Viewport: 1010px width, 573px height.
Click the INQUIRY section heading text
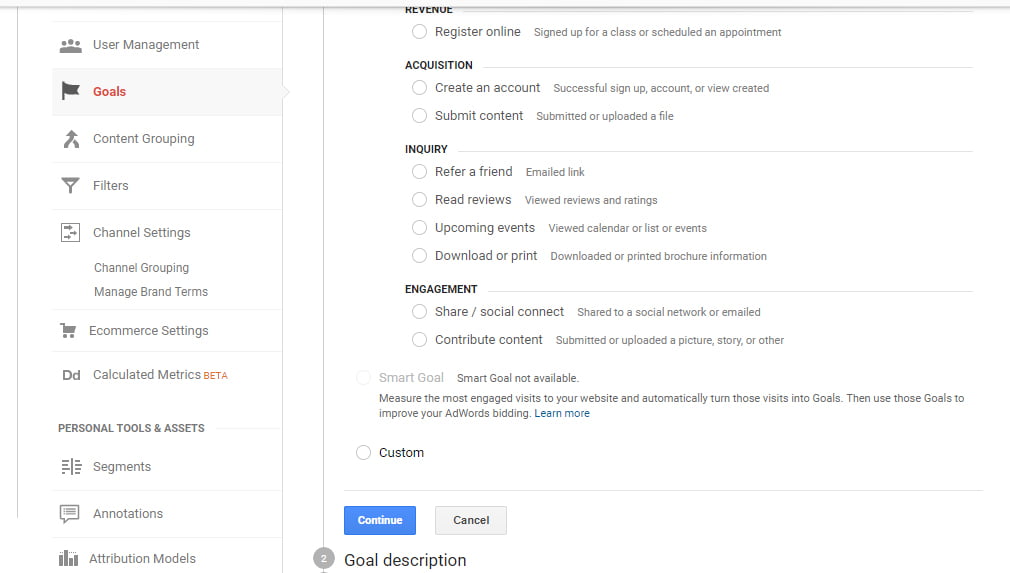[x=426, y=149]
